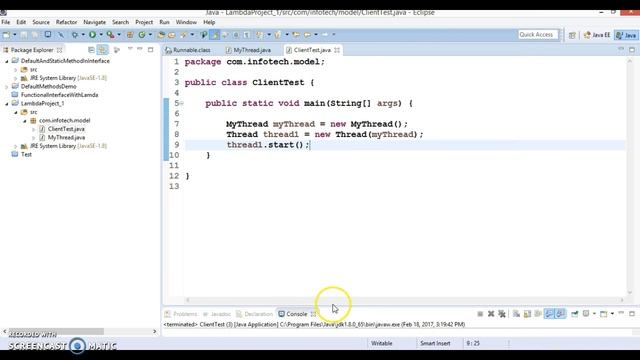The width and height of the screenshot is (640, 360).
Task: Select the Test project in explorer
Action: point(26,154)
